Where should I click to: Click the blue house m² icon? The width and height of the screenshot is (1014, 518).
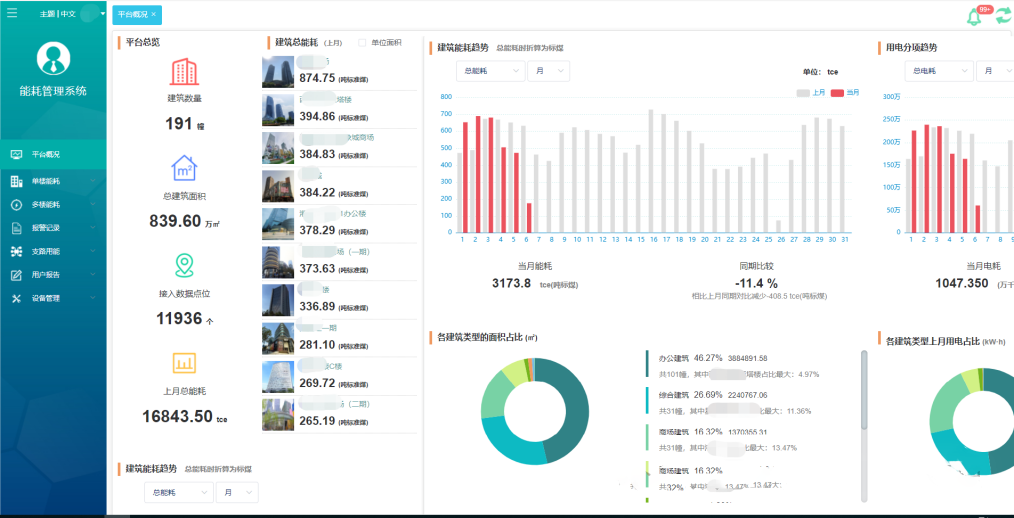184,167
